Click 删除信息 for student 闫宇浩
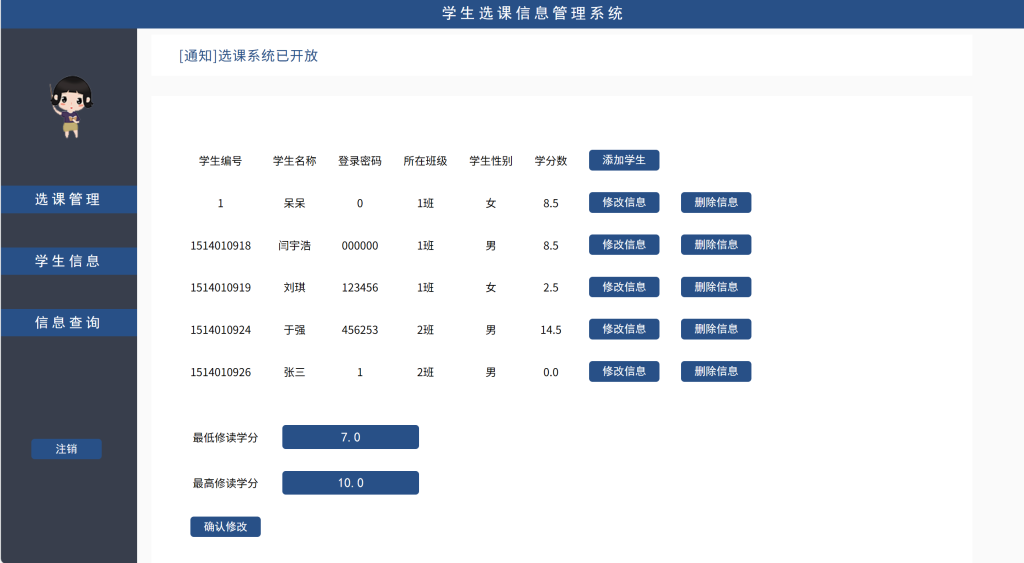 [716, 245]
